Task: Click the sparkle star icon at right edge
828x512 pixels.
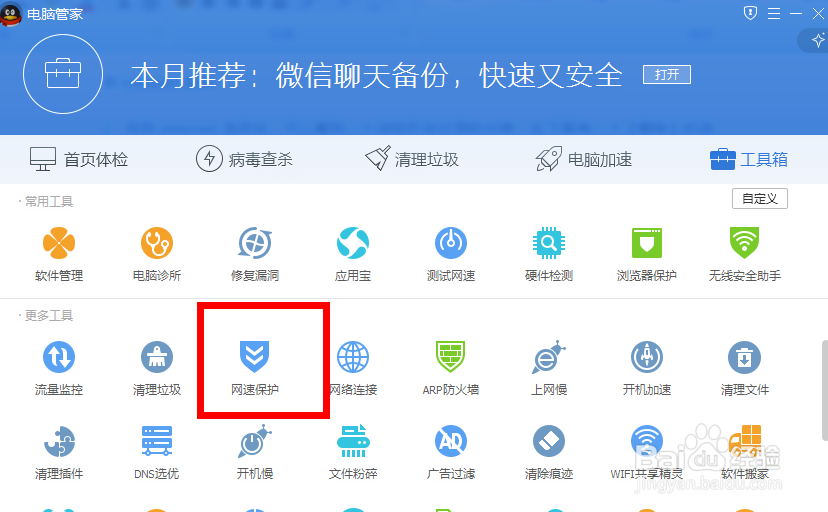Action: 818,40
